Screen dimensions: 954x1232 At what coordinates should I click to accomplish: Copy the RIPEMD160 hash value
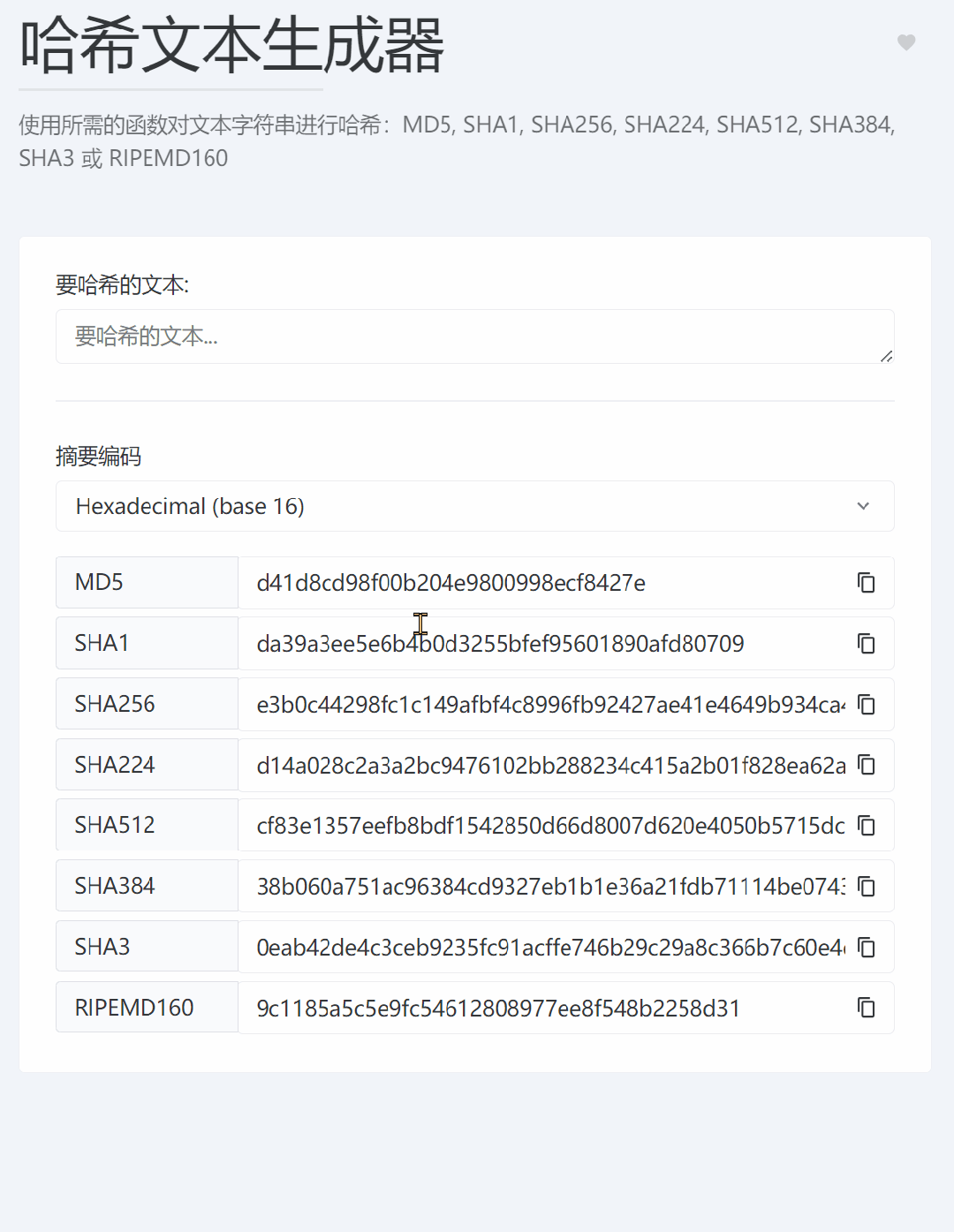(x=867, y=1008)
